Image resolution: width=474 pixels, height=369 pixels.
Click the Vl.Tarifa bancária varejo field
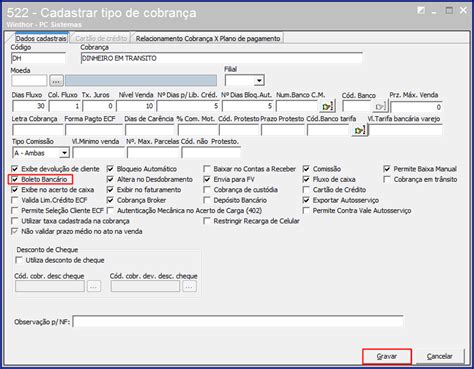click(406, 130)
